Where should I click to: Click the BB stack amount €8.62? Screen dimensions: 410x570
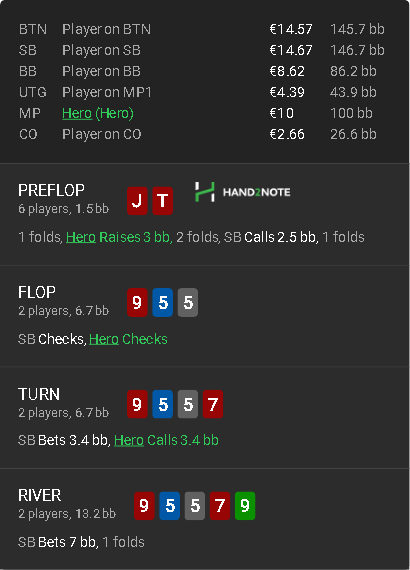click(287, 71)
